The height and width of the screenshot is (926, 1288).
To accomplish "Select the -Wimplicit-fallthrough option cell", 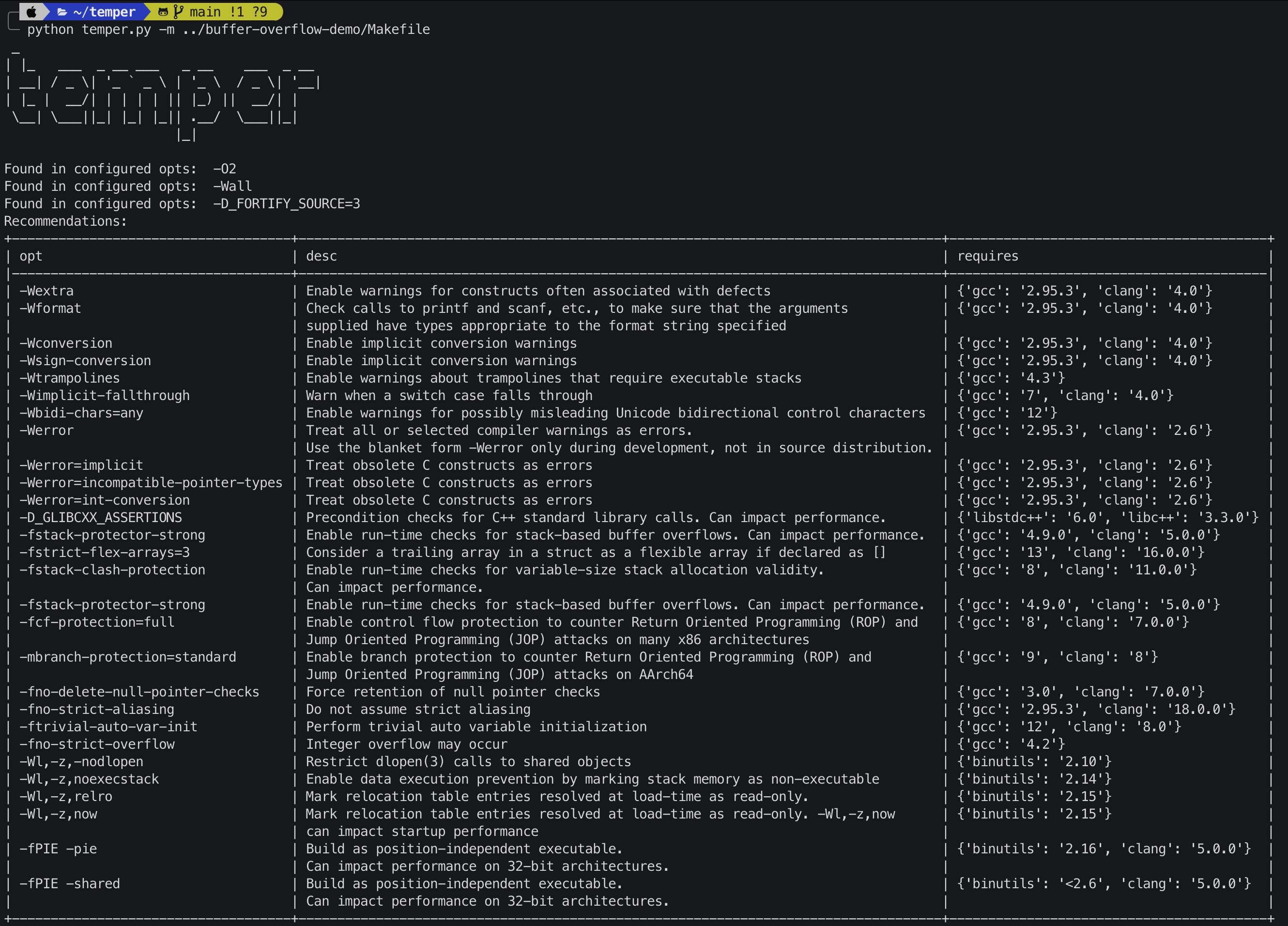I will click(105, 396).
